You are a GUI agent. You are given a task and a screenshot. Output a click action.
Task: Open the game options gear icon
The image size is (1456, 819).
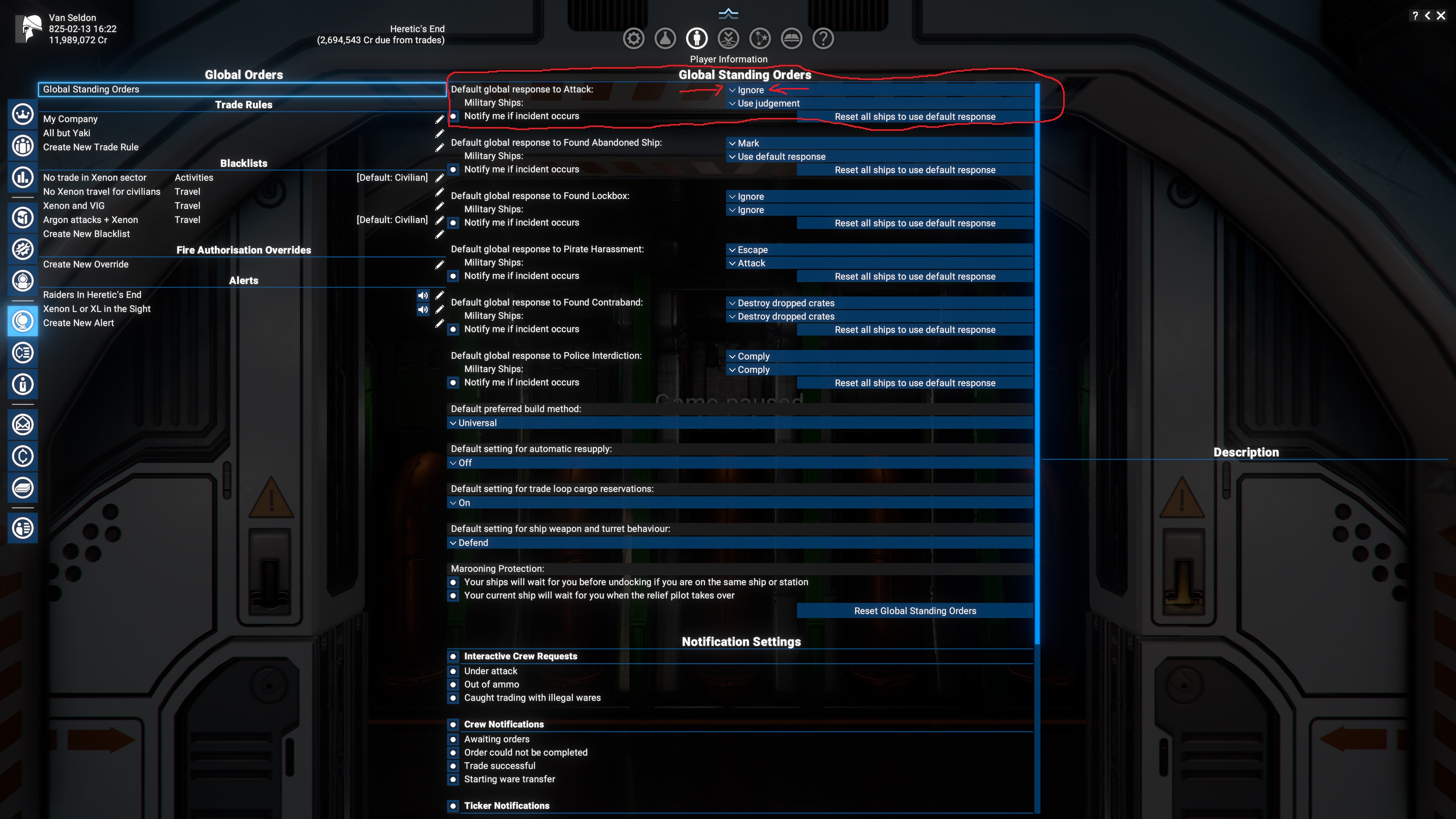click(x=633, y=38)
